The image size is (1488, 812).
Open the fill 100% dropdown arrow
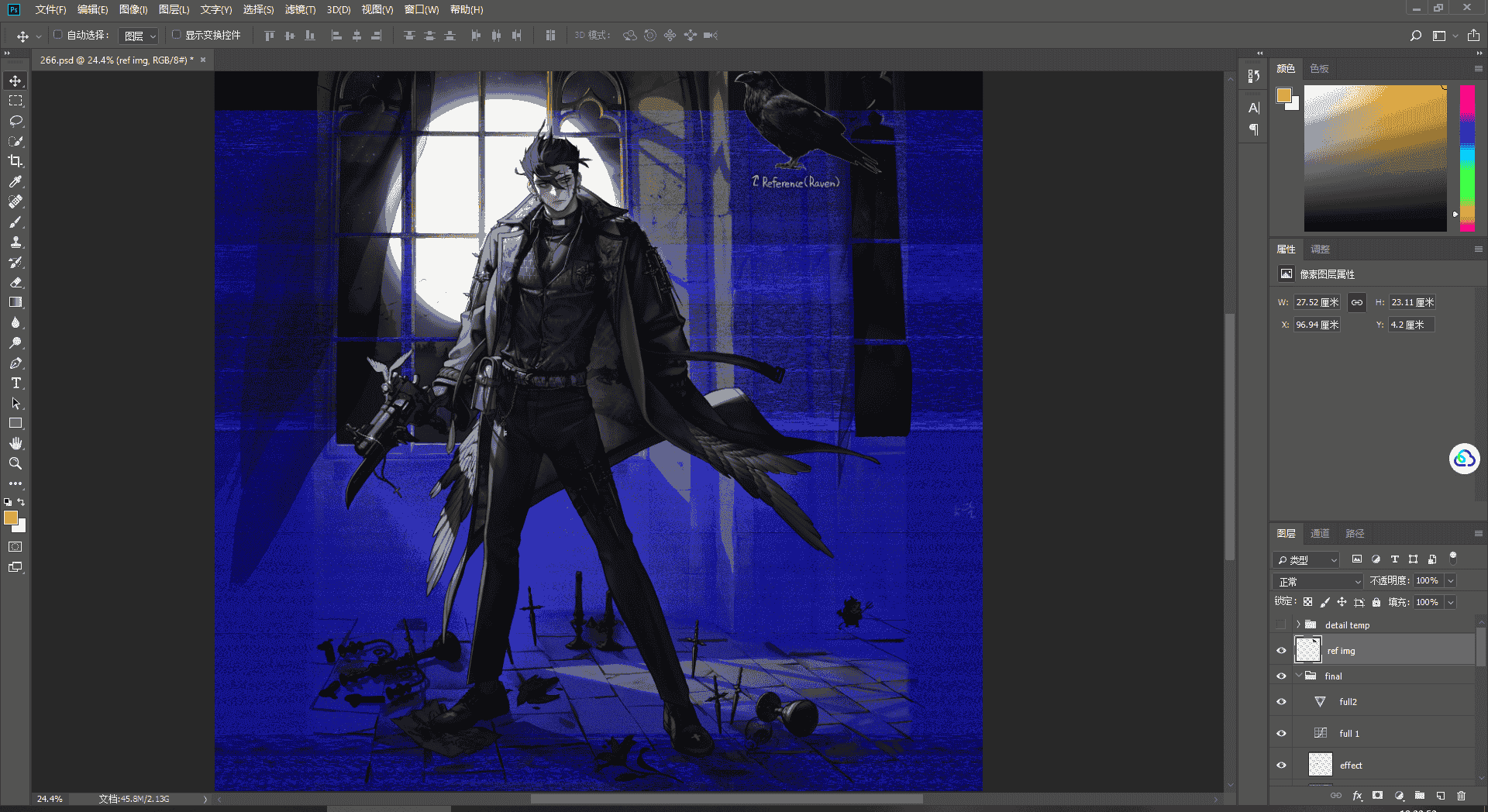1451,602
